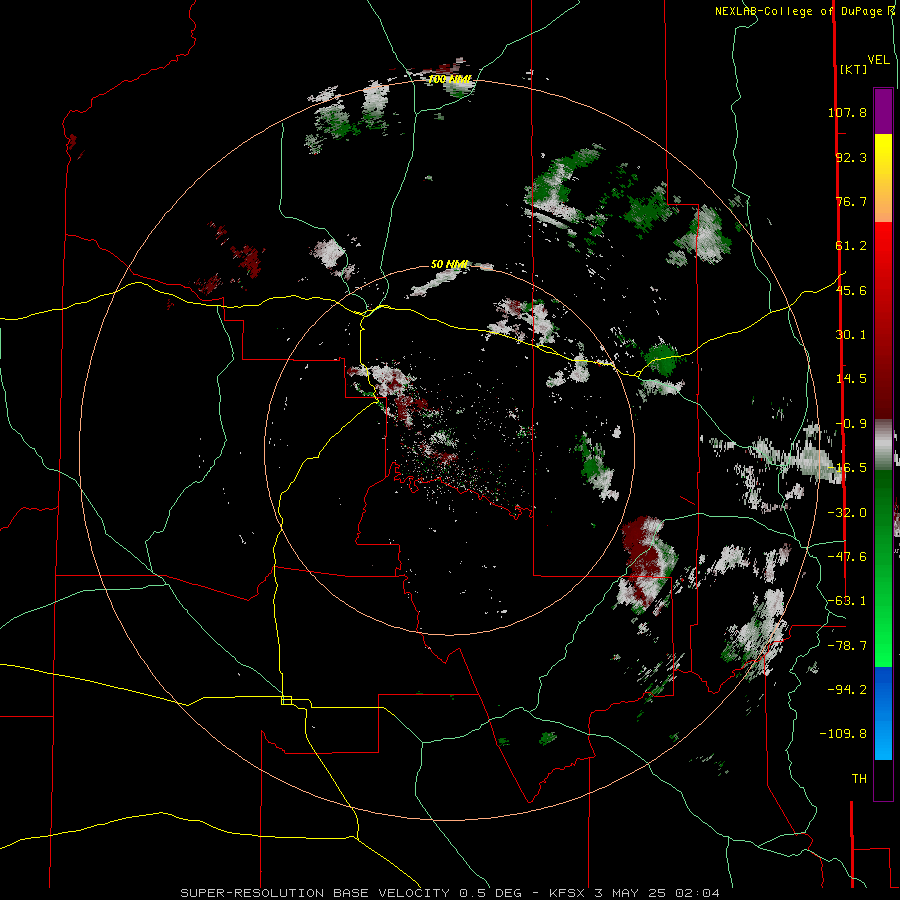
Task: Pick the dark TH segment of color bar
Action: coord(883,779)
